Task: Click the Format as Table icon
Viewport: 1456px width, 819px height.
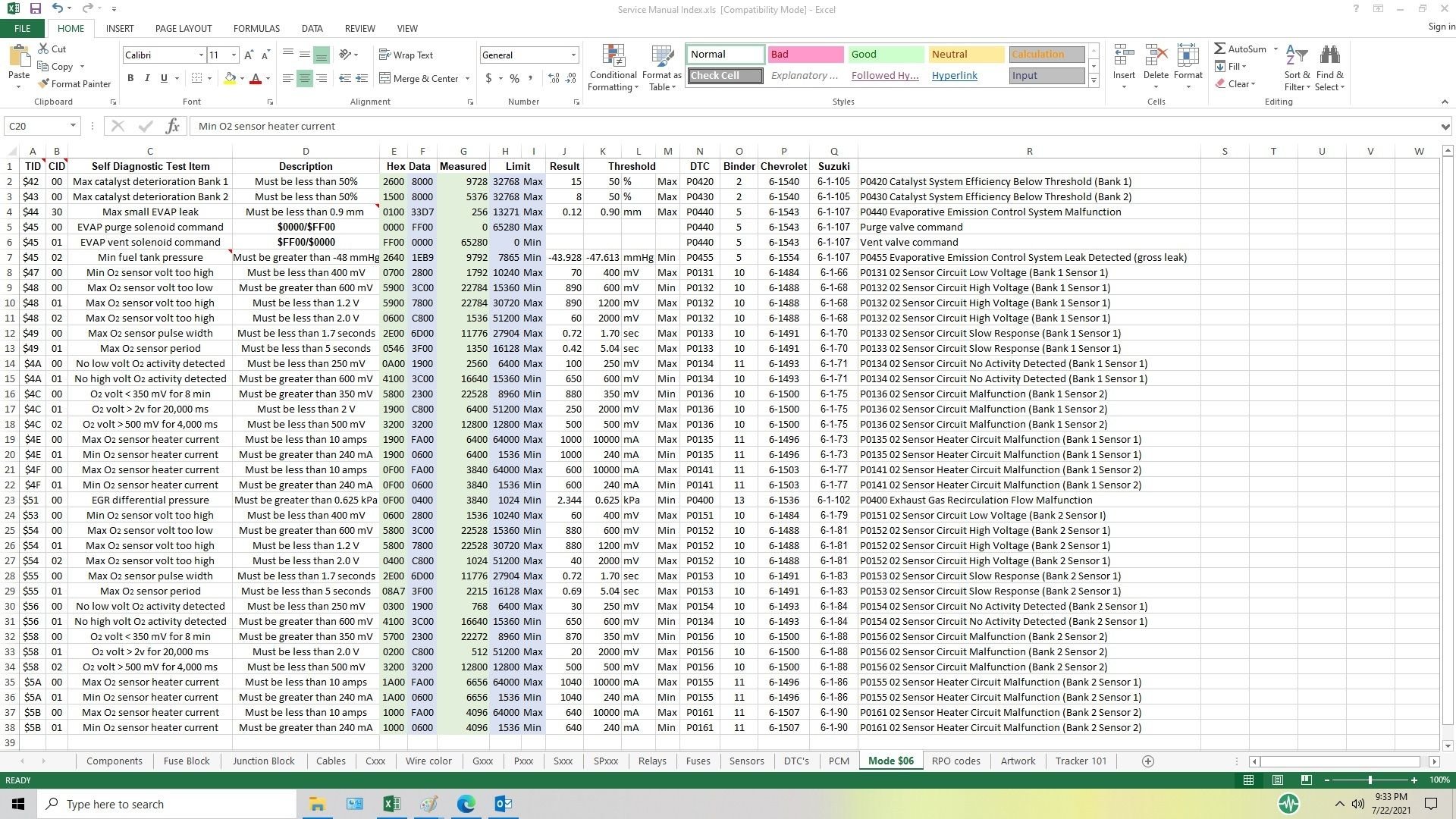Action: [x=662, y=68]
